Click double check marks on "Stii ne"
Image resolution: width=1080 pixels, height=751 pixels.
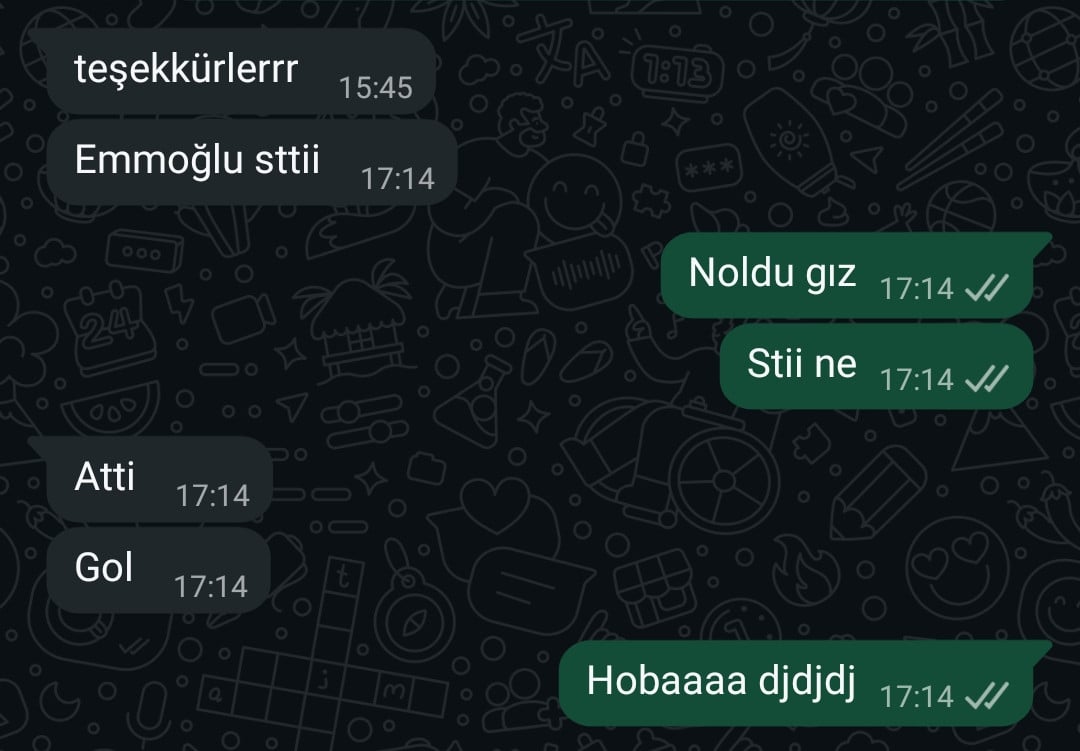coord(987,379)
